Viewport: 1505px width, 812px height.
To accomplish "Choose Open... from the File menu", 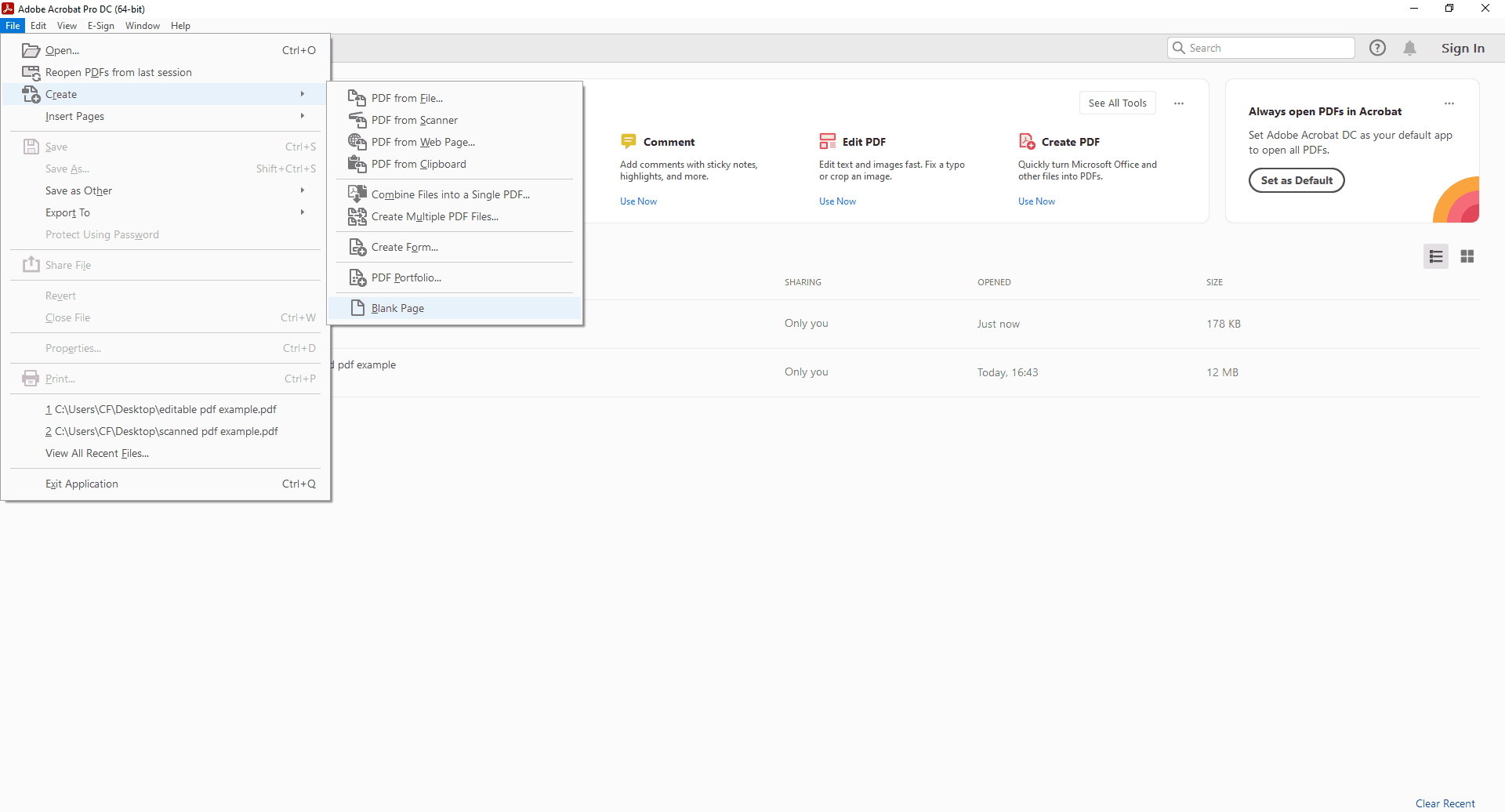I will point(166,50).
